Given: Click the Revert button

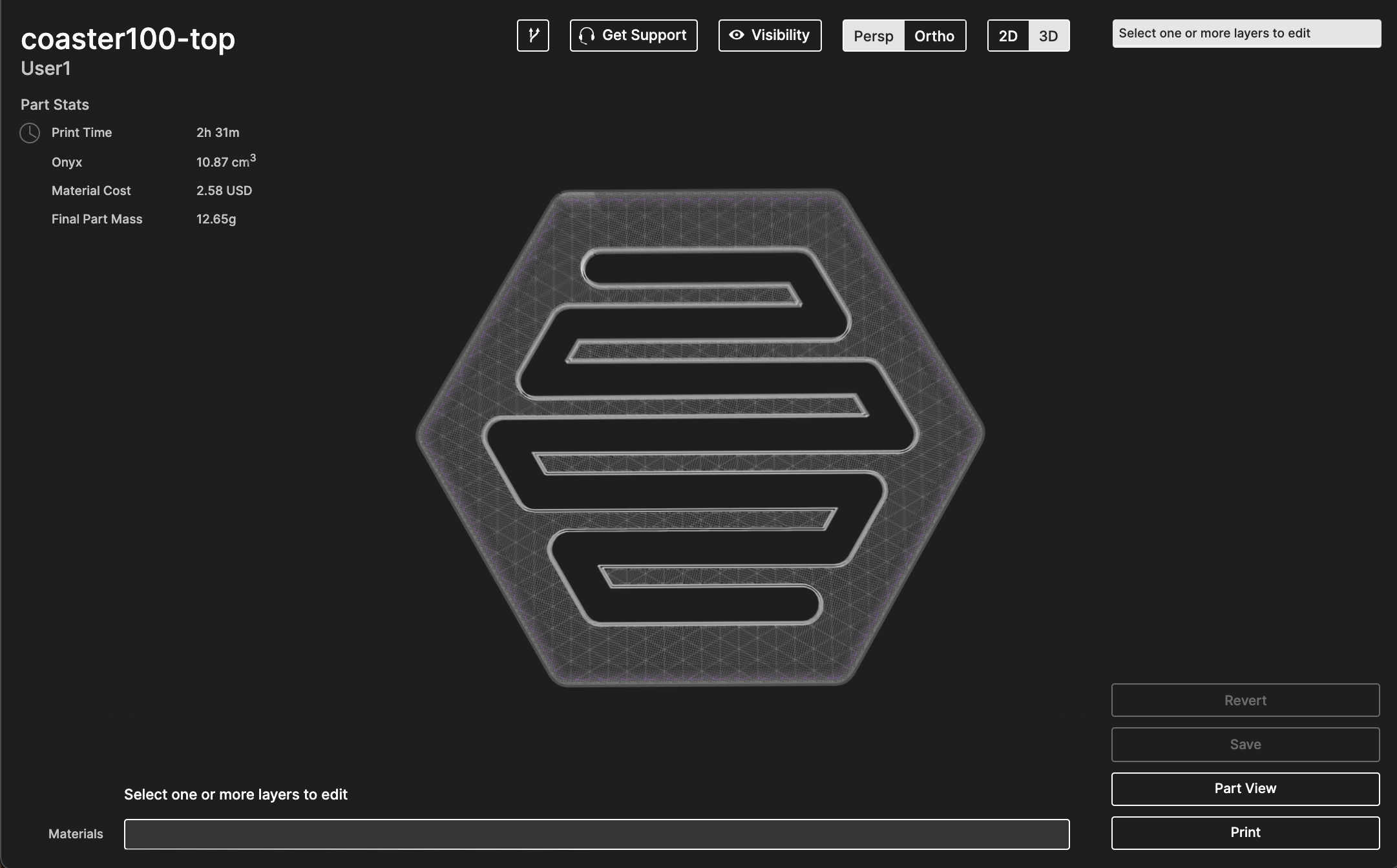Looking at the screenshot, I should [1245, 701].
